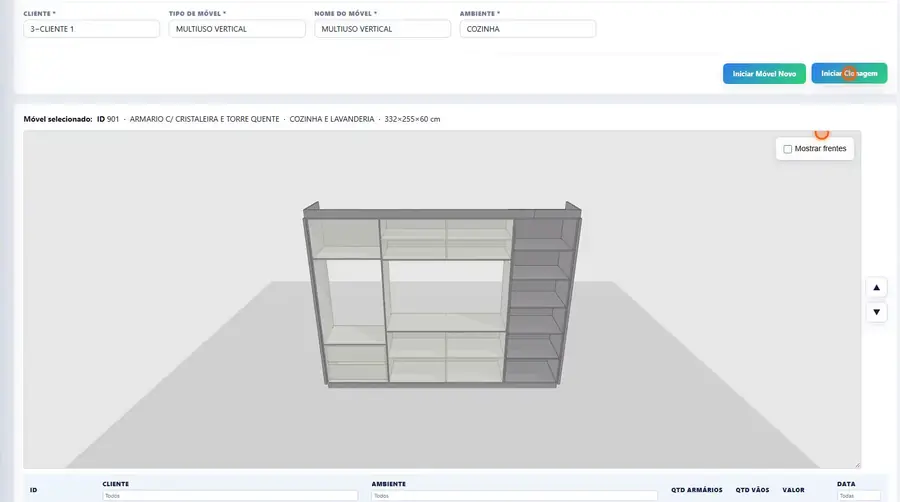This screenshot has height=502, width=900.
Task: Click the viewer resize handle corner
Action: click(x=858, y=465)
